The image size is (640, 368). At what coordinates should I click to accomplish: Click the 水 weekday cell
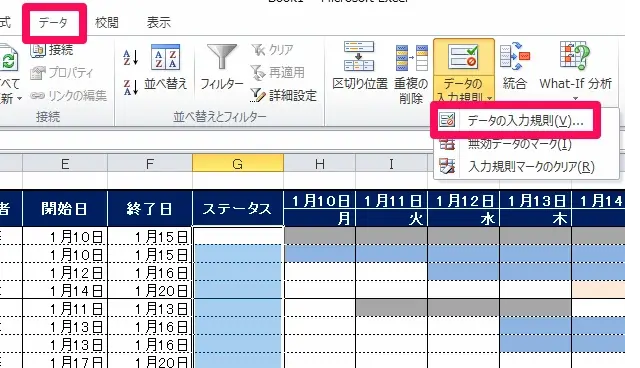click(464, 218)
